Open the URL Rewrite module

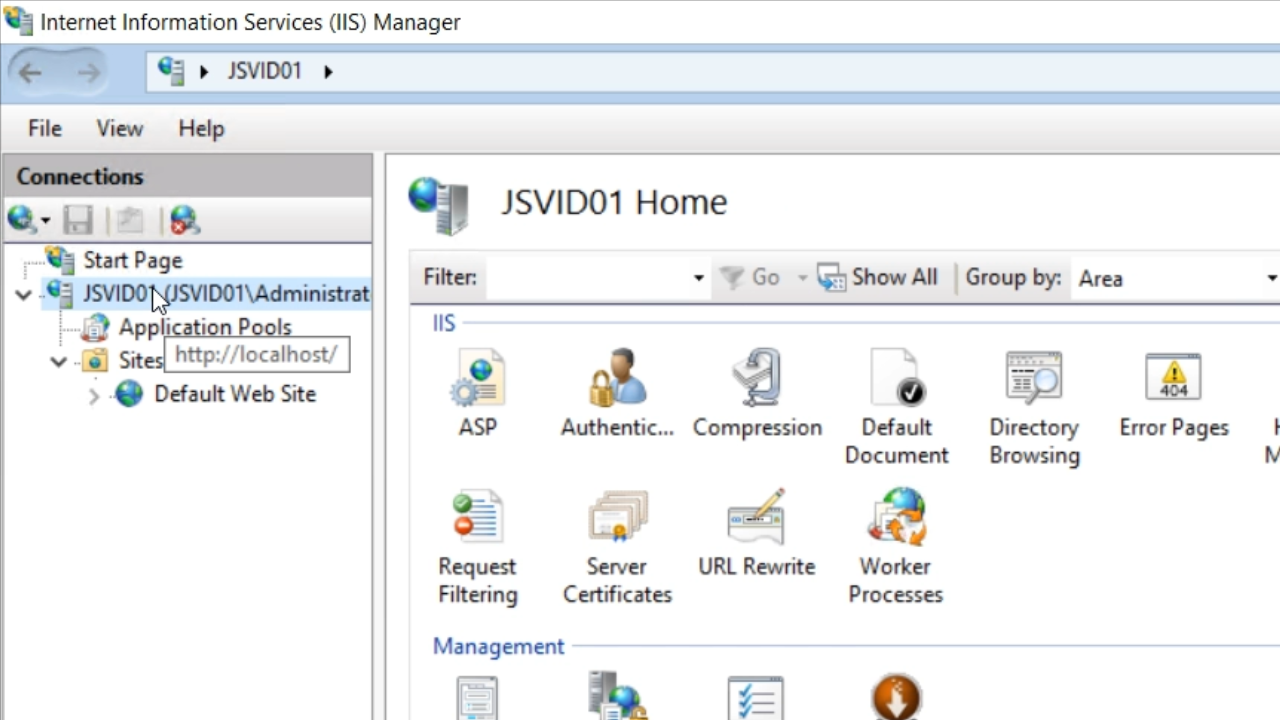tap(756, 520)
